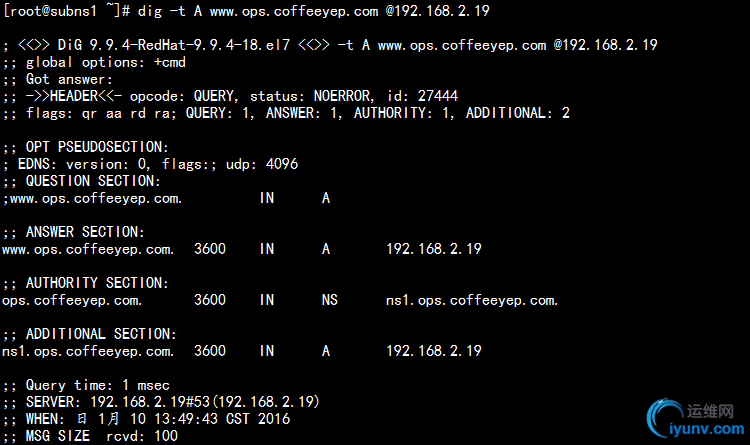The height and width of the screenshot is (445, 750).
Task: Click the 'AUTHORITY SECTION' heading
Action: [96, 283]
